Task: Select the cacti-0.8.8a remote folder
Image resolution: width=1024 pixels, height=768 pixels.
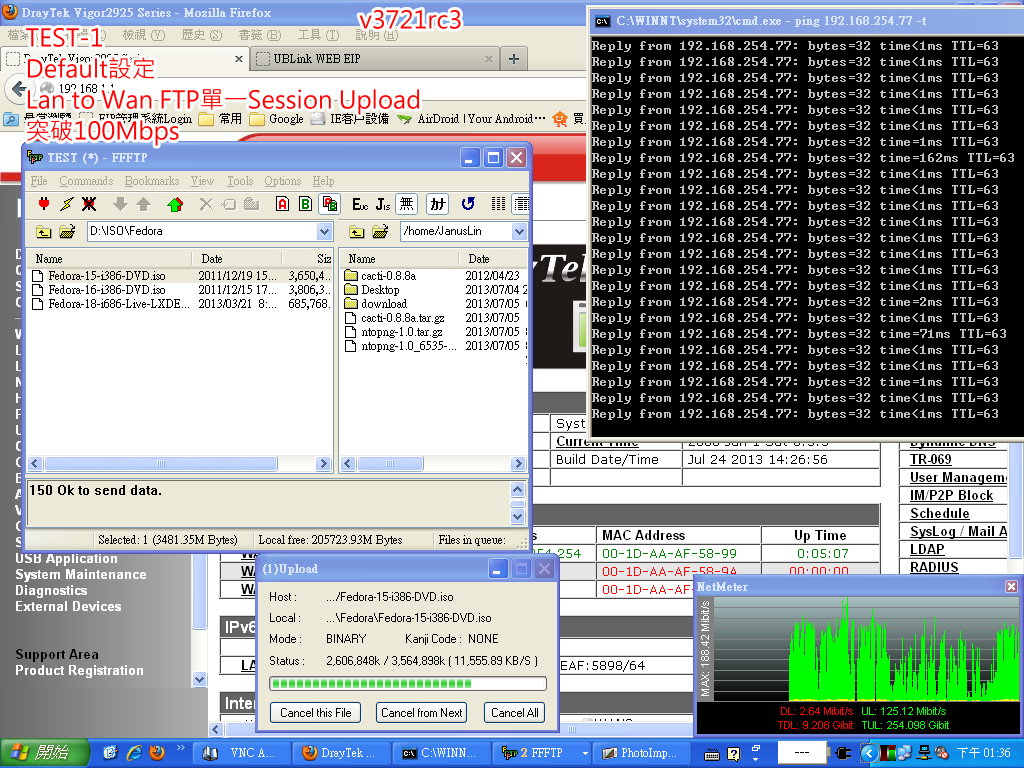Action: [x=388, y=276]
